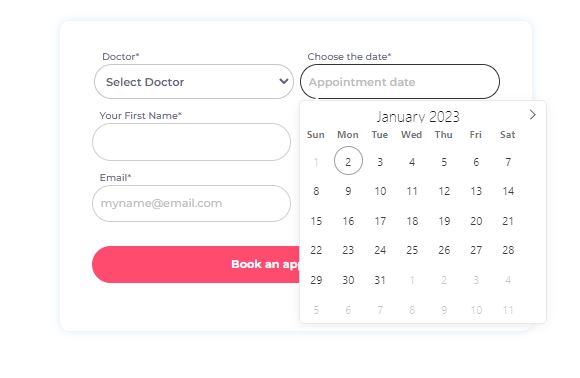This screenshot has height=378, width=580.
Task: Select January 2 in calendar
Action: pos(348,161)
